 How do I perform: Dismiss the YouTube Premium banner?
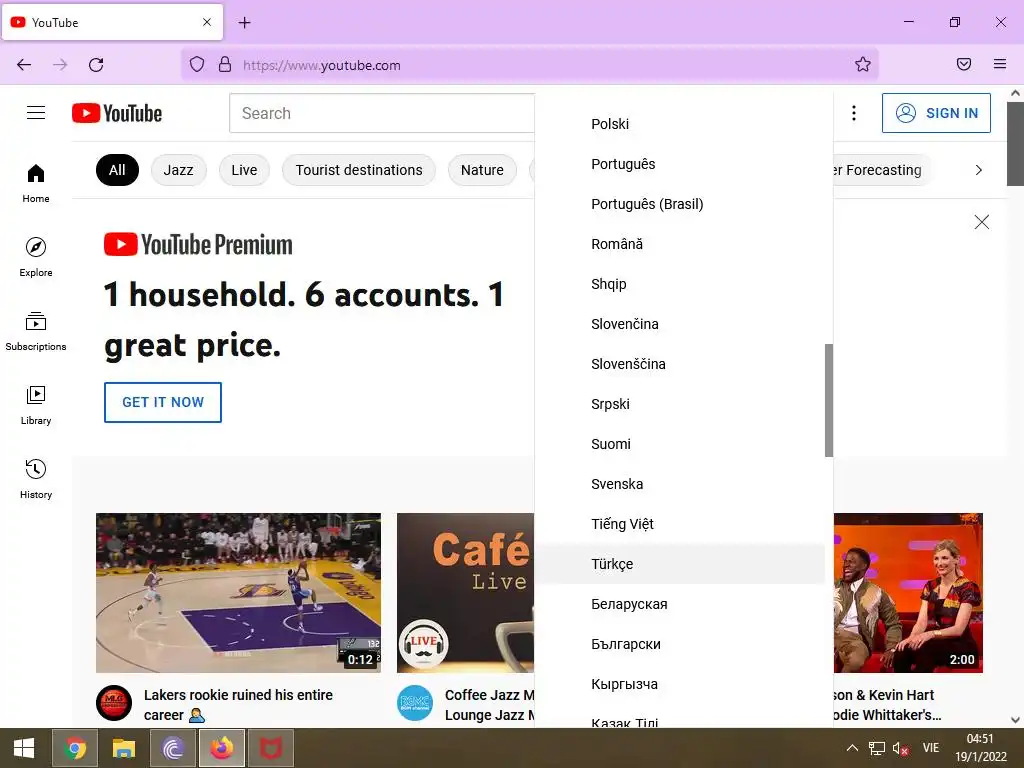pos(982,222)
